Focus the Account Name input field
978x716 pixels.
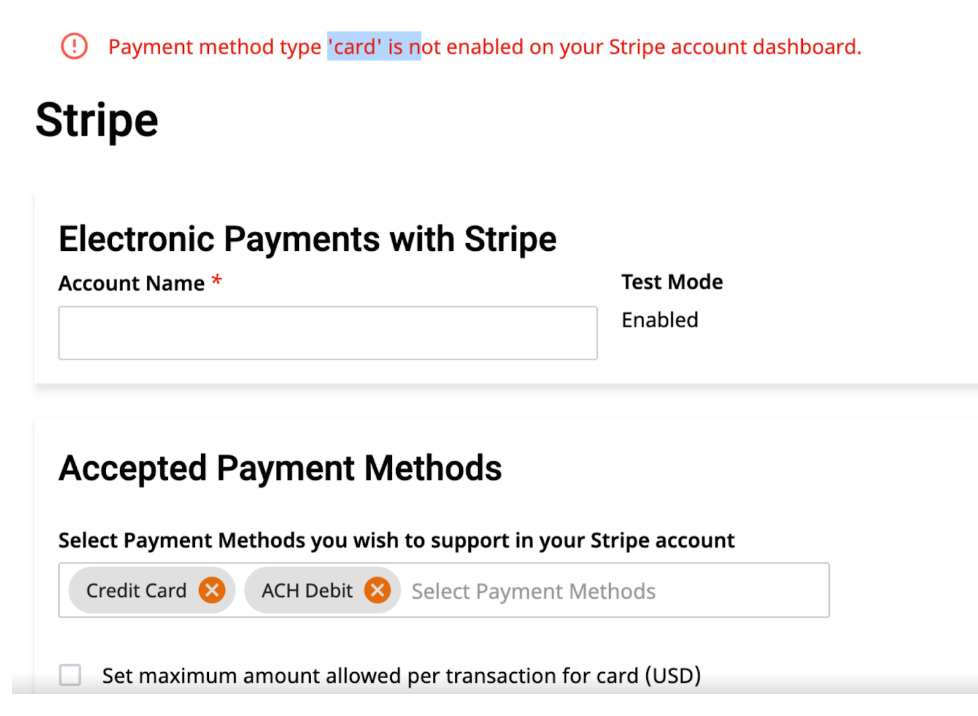[x=327, y=333]
